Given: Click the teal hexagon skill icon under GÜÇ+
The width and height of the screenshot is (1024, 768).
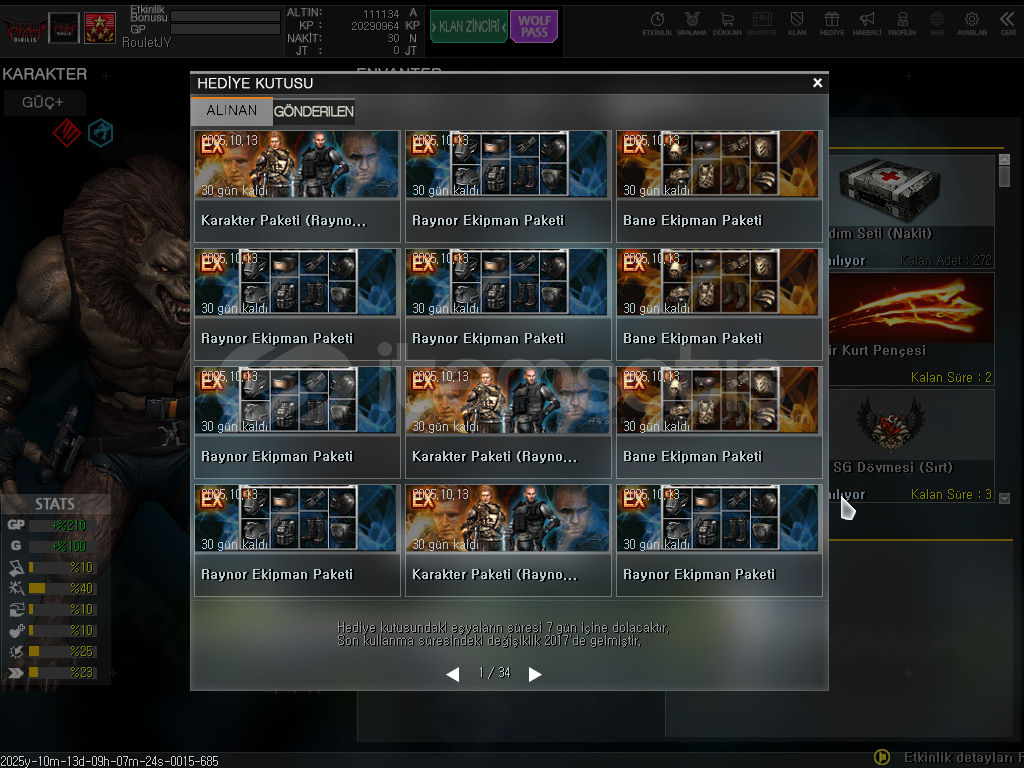Looking at the screenshot, I should click(x=101, y=133).
